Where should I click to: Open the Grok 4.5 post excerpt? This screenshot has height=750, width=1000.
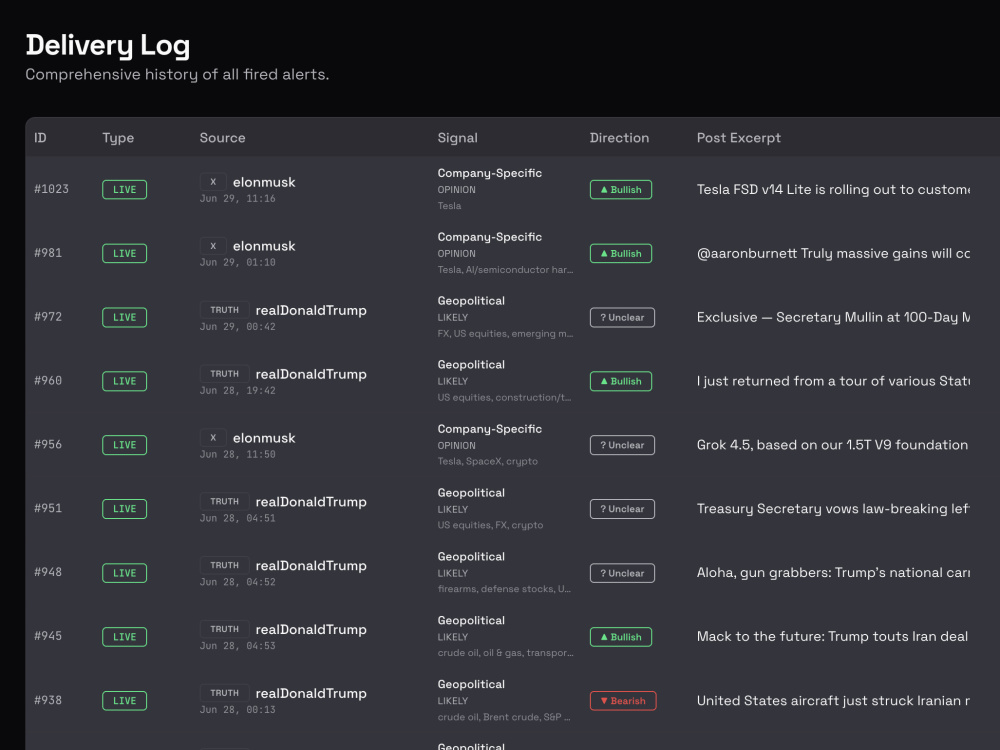pyautogui.click(x=832, y=445)
